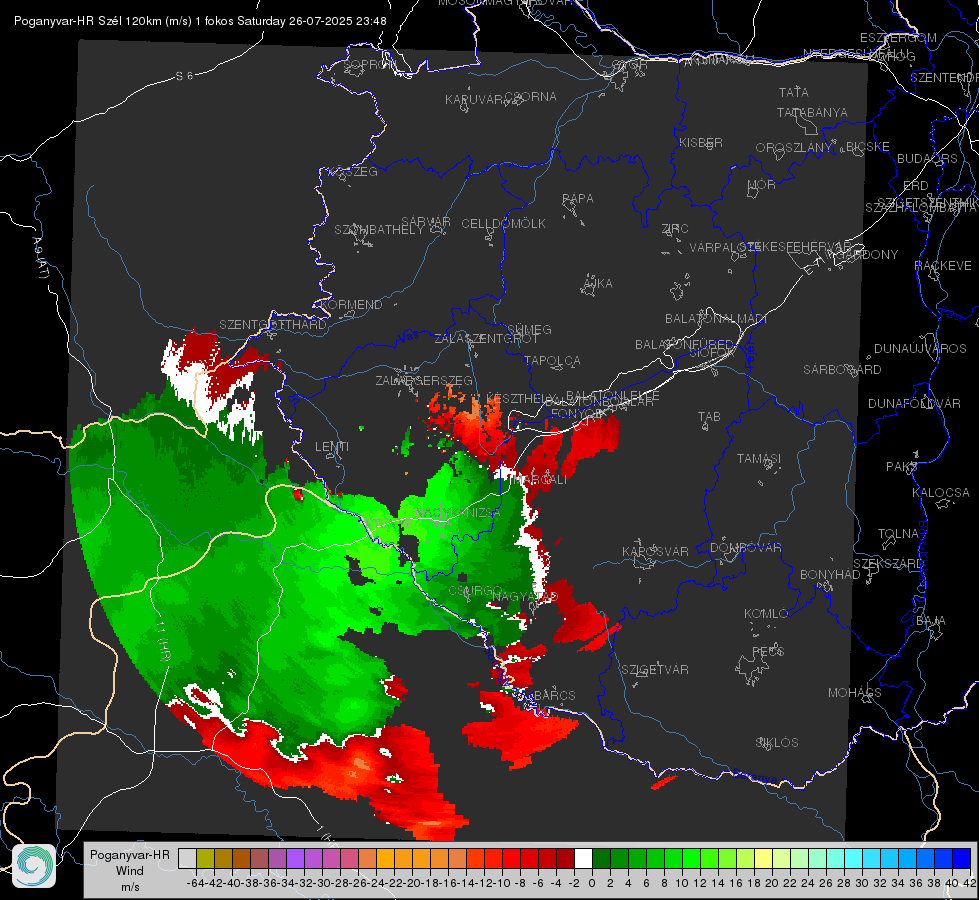This screenshot has width=979, height=900.
Task: Choose the brown swatch between -40 and -38
Action: (241, 859)
